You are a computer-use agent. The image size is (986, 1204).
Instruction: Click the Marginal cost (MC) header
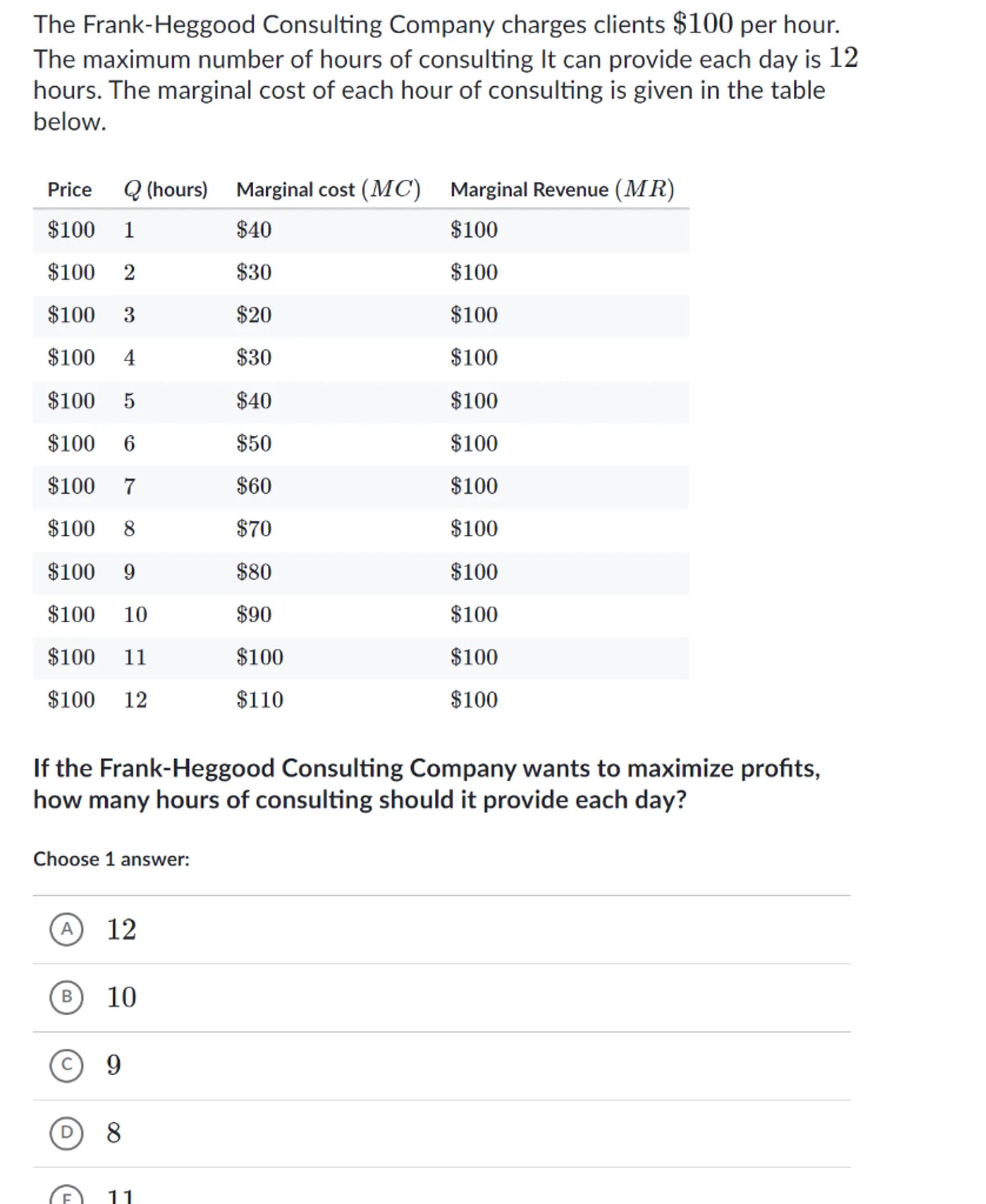coord(328,190)
